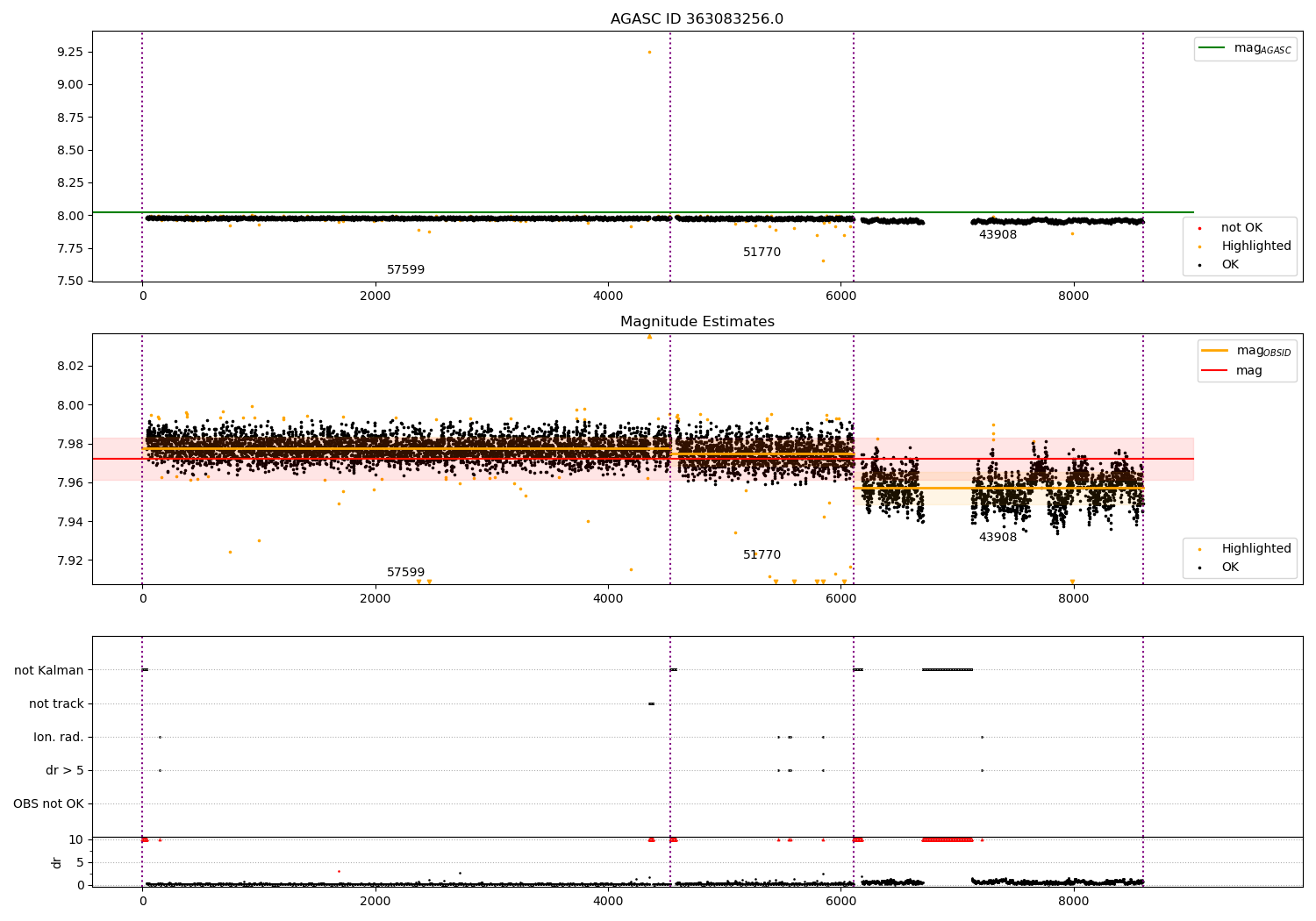The width and height of the screenshot is (1316, 921).
Task: Click the 'not Kalman' row label
Action: point(49,670)
